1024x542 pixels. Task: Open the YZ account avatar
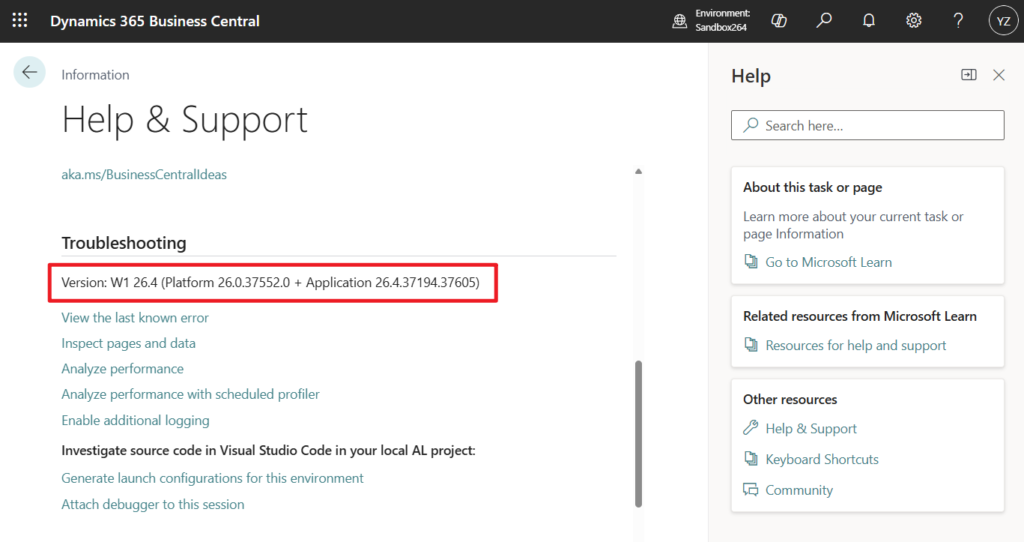(1002, 21)
